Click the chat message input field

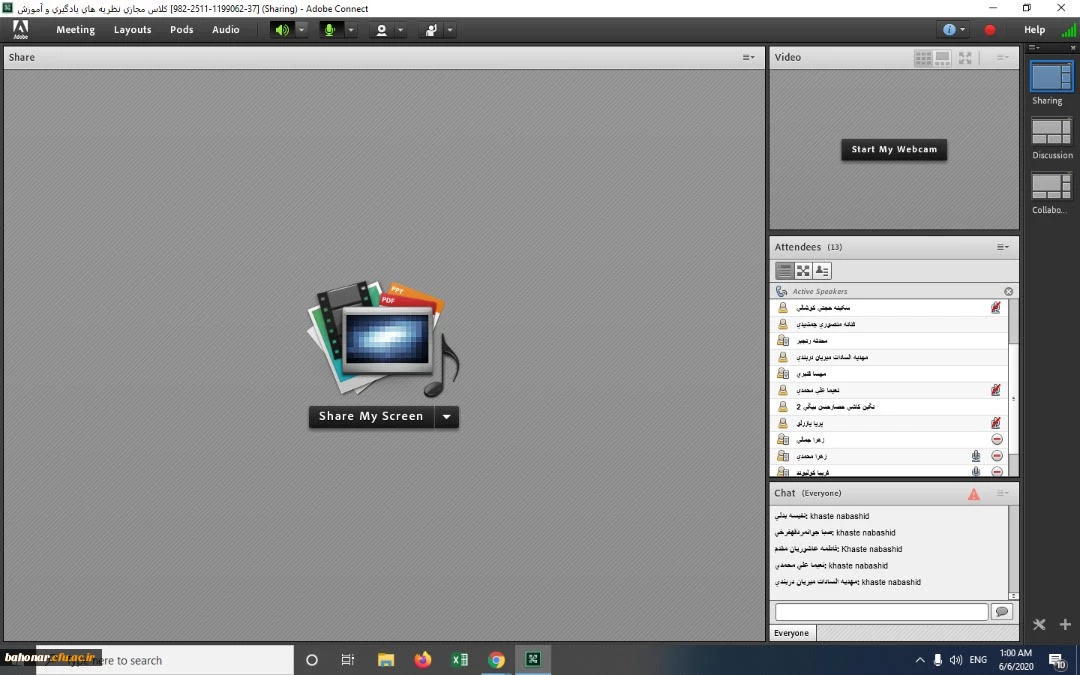(x=881, y=612)
